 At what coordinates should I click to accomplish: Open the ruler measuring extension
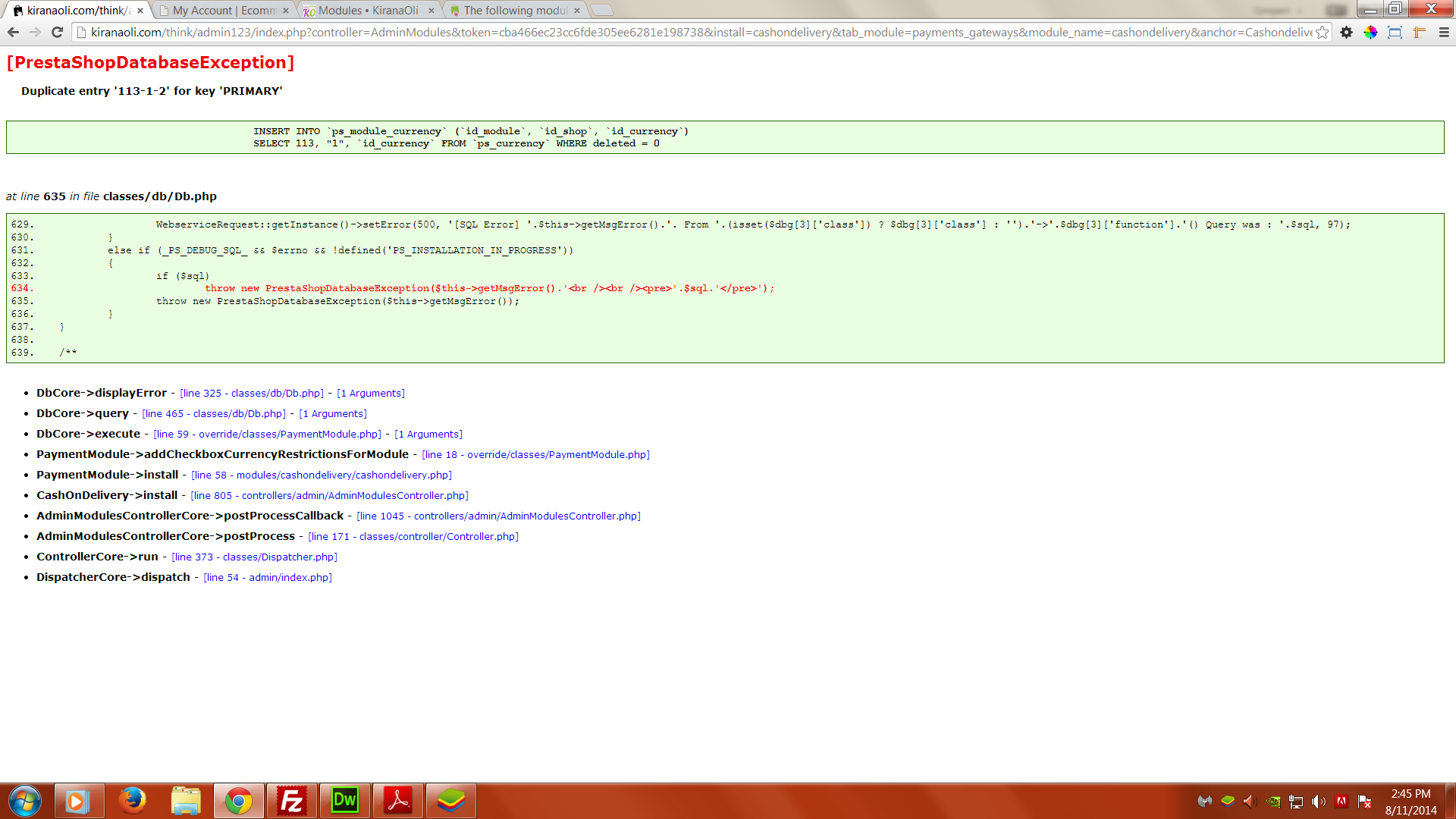(x=1420, y=33)
